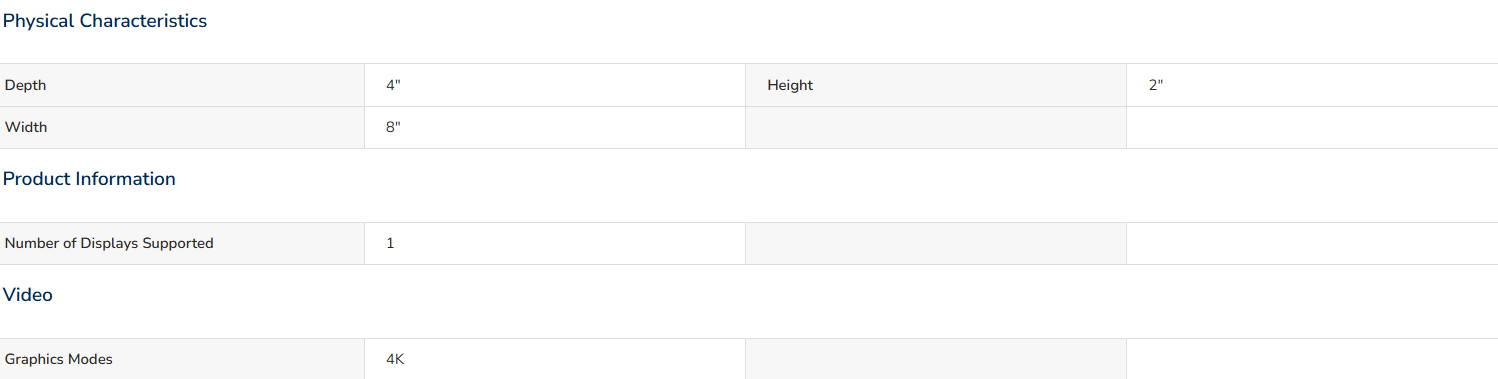
Task: Select the Number of Displays Supported label
Action: [x=109, y=243]
